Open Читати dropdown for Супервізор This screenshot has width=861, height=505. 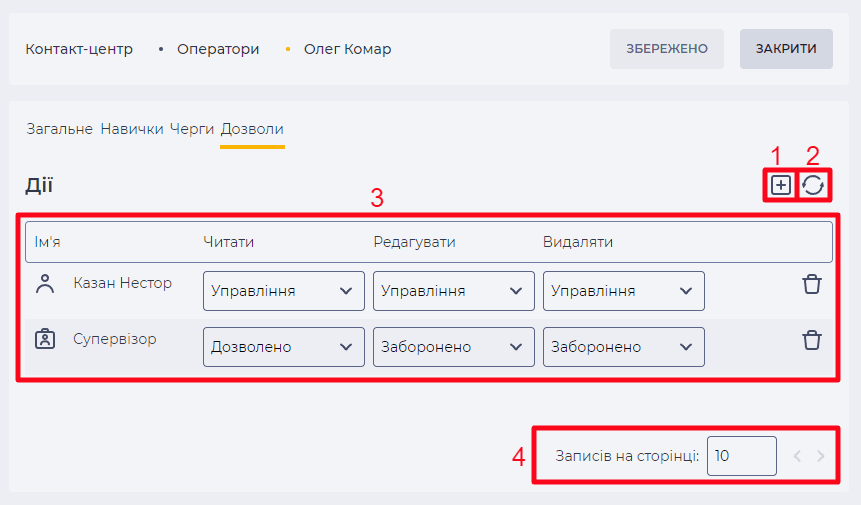[283, 347]
